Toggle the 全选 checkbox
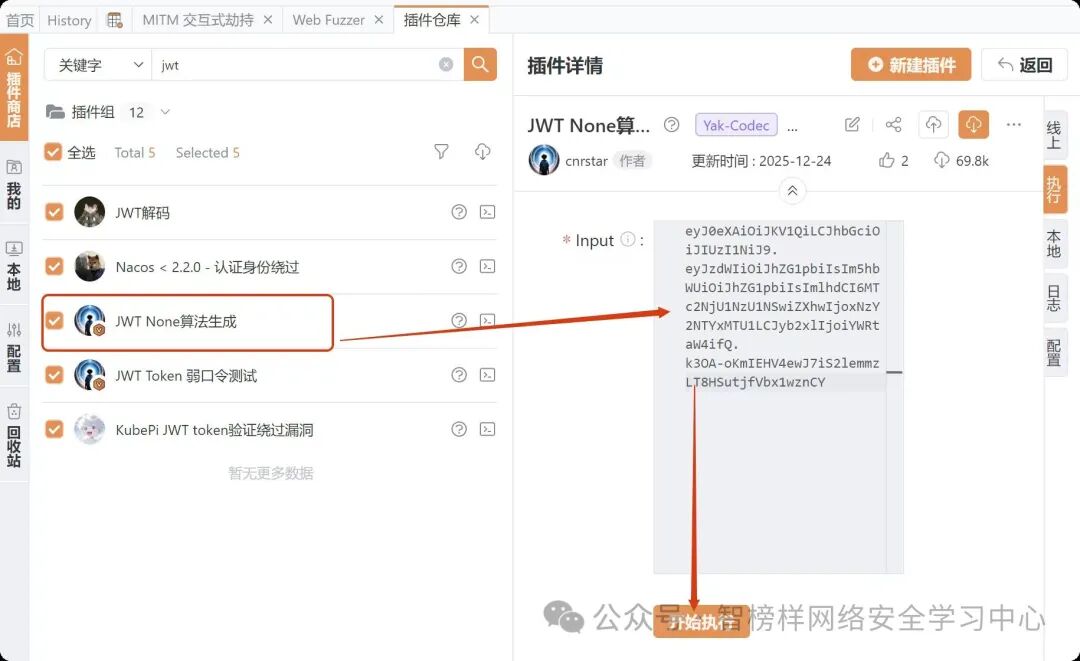The height and width of the screenshot is (661, 1080). [x=53, y=152]
